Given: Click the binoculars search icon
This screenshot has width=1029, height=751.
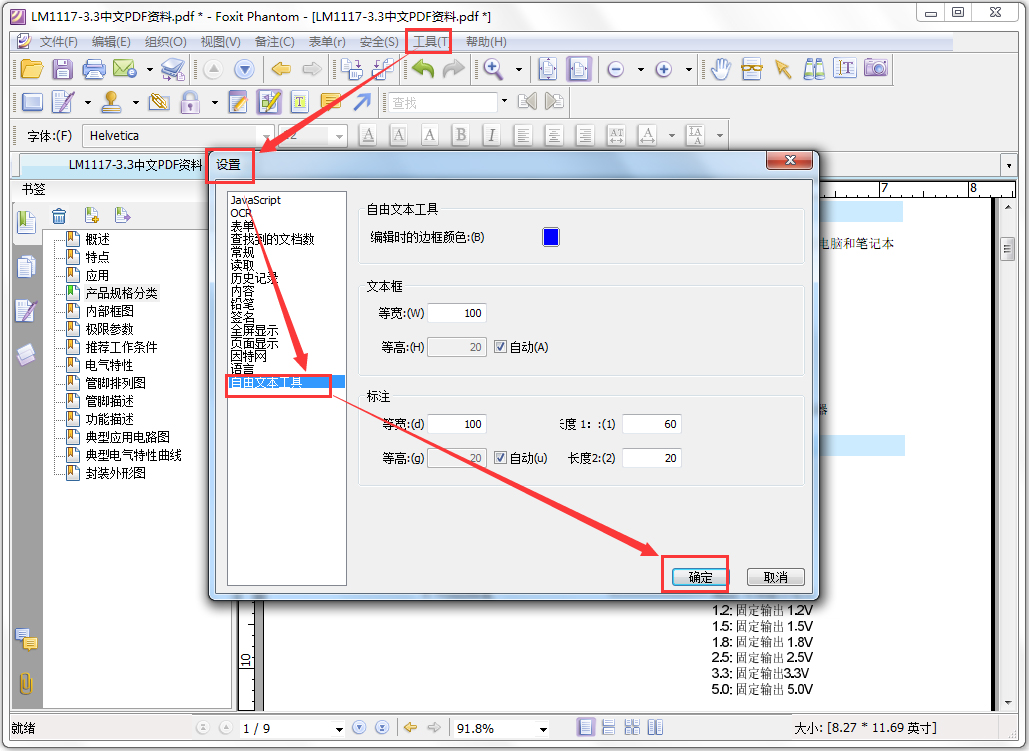Looking at the screenshot, I should click(814, 69).
